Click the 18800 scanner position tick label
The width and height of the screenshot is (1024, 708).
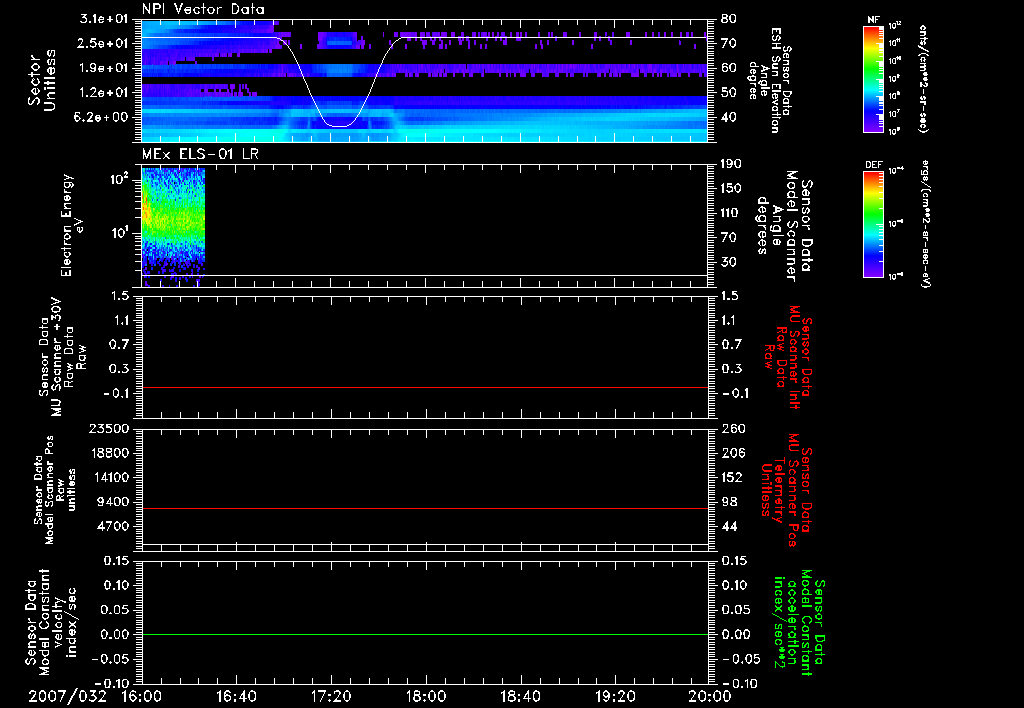click(x=112, y=453)
